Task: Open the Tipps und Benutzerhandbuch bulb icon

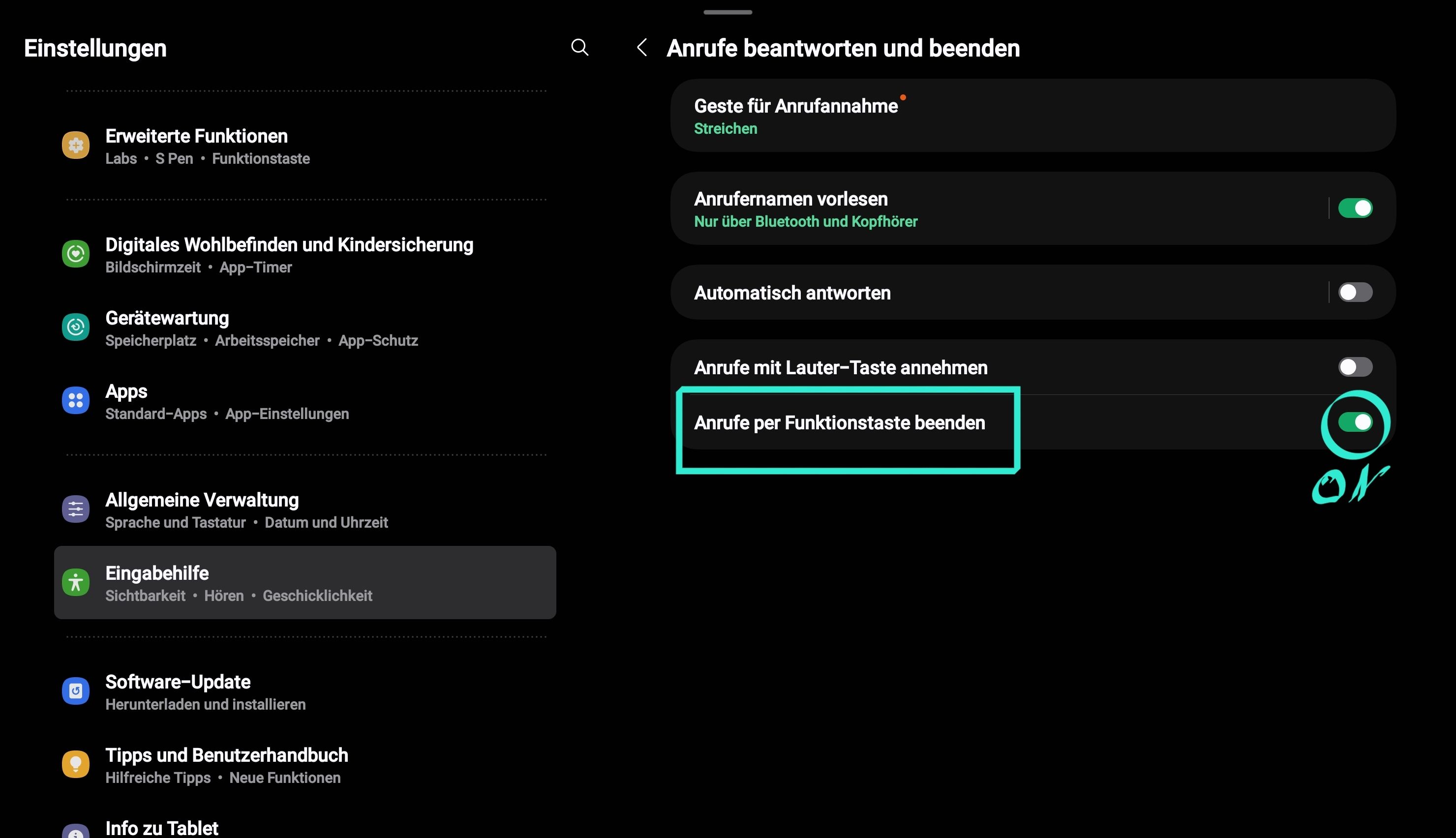Action: click(x=75, y=764)
